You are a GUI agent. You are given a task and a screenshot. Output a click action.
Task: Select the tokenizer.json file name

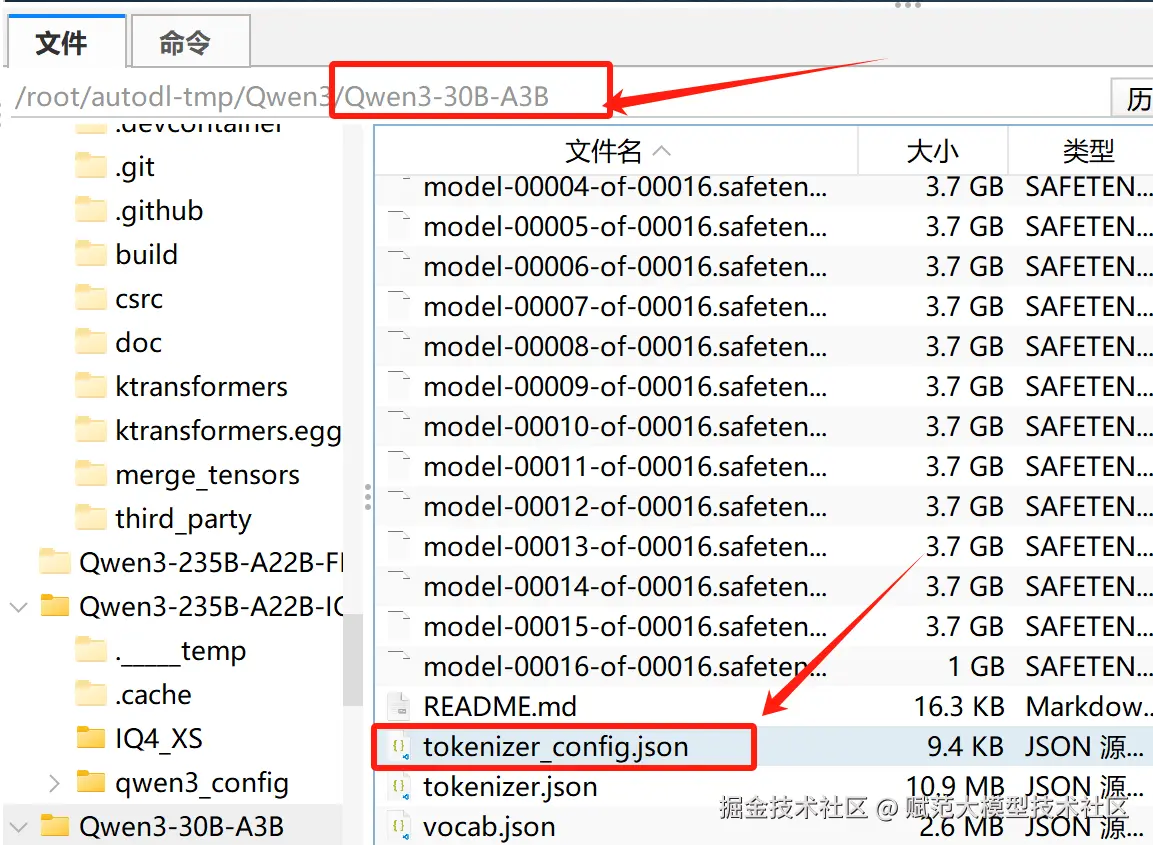tap(510, 787)
